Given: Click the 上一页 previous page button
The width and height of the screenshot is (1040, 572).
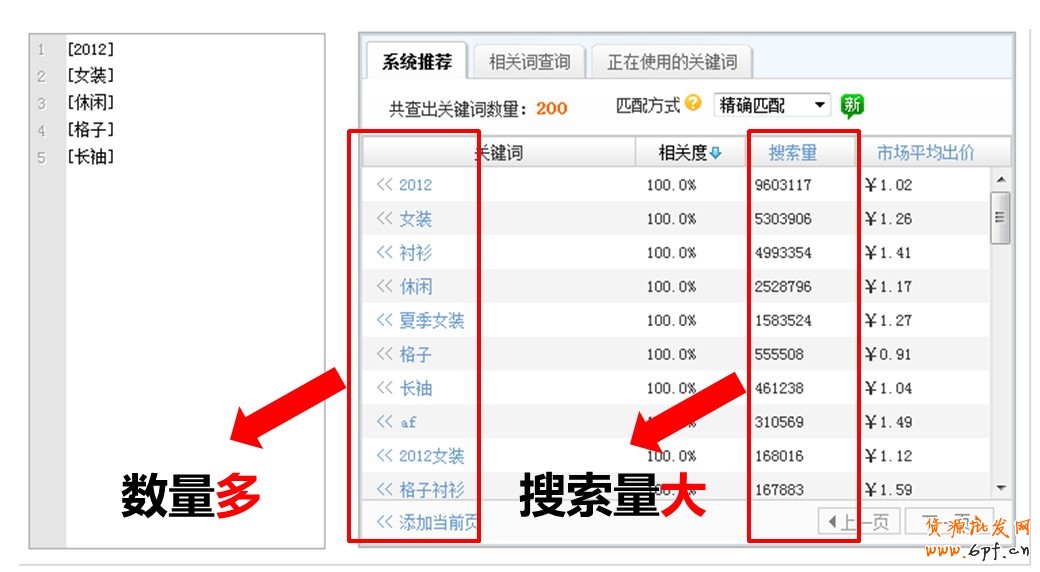Looking at the screenshot, I should [x=858, y=522].
